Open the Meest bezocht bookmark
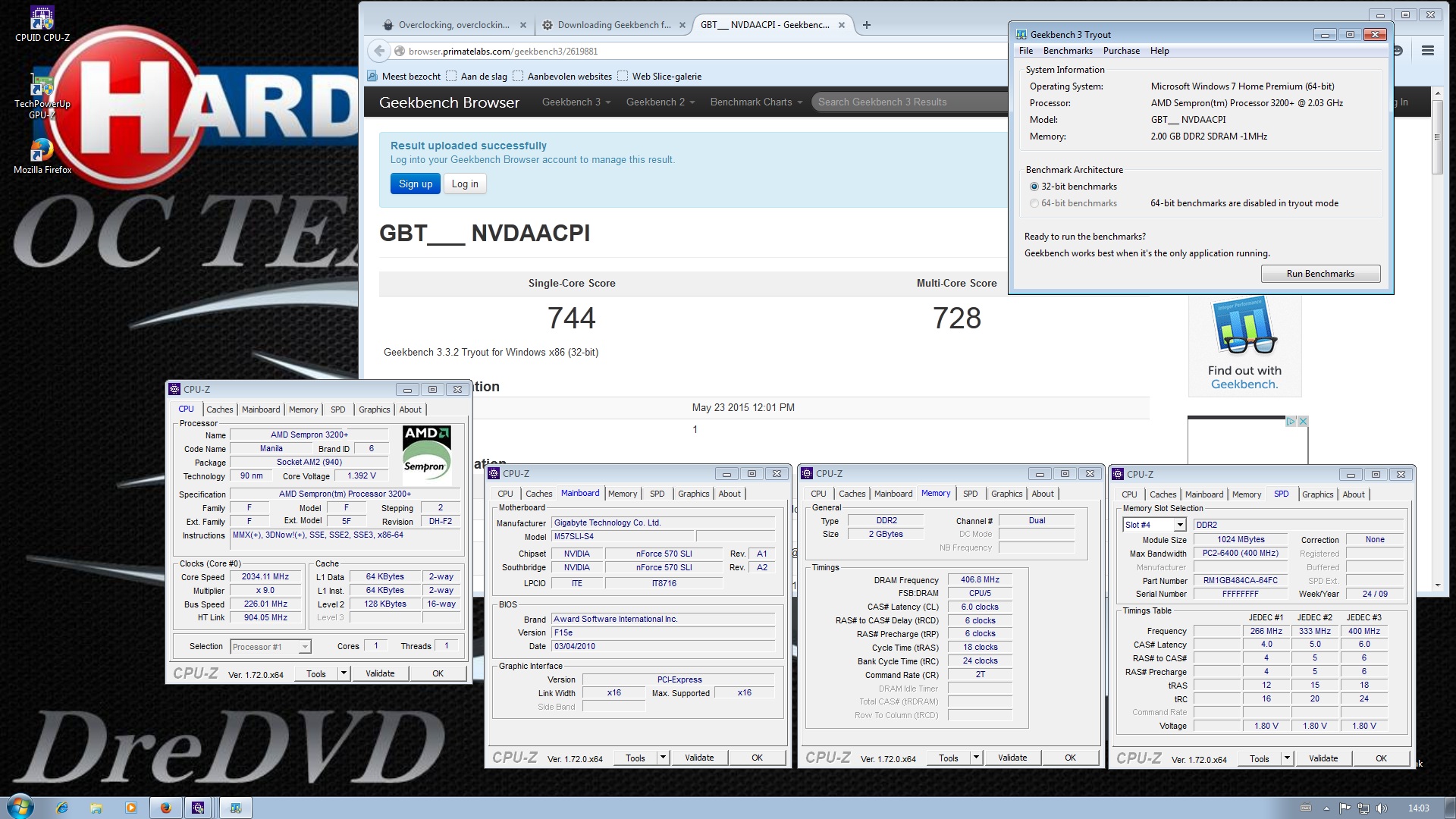The height and width of the screenshot is (819, 1456). (403, 76)
